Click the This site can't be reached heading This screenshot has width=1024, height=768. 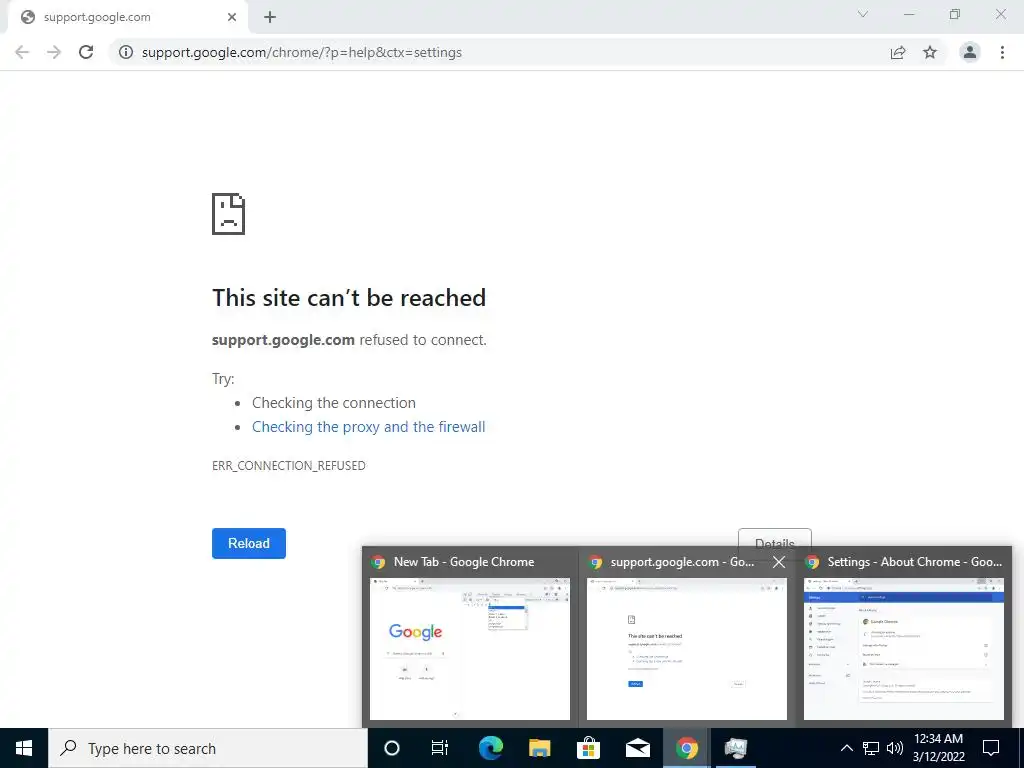click(x=349, y=298)
